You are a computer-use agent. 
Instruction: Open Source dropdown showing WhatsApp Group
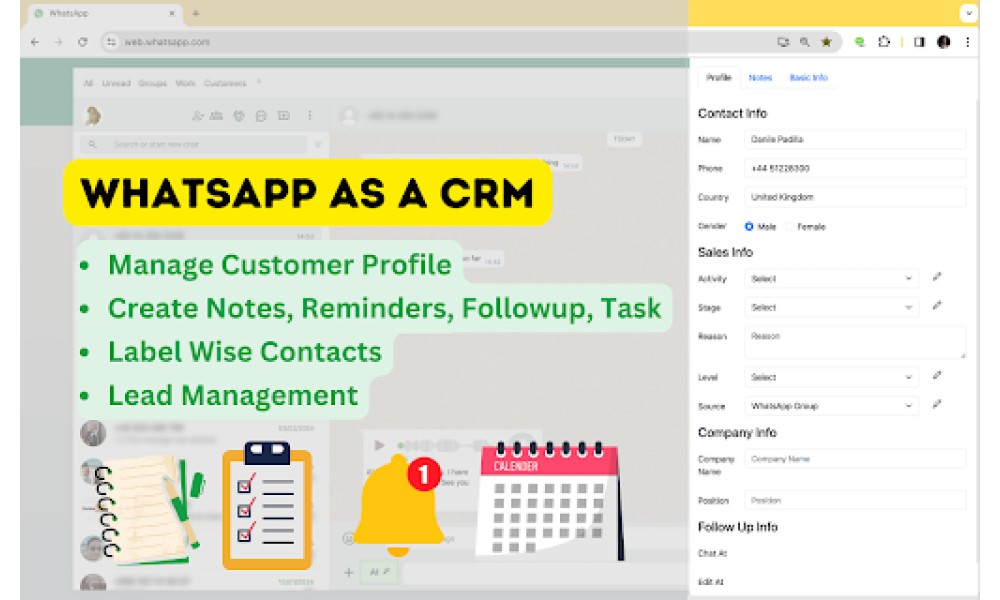832,406
